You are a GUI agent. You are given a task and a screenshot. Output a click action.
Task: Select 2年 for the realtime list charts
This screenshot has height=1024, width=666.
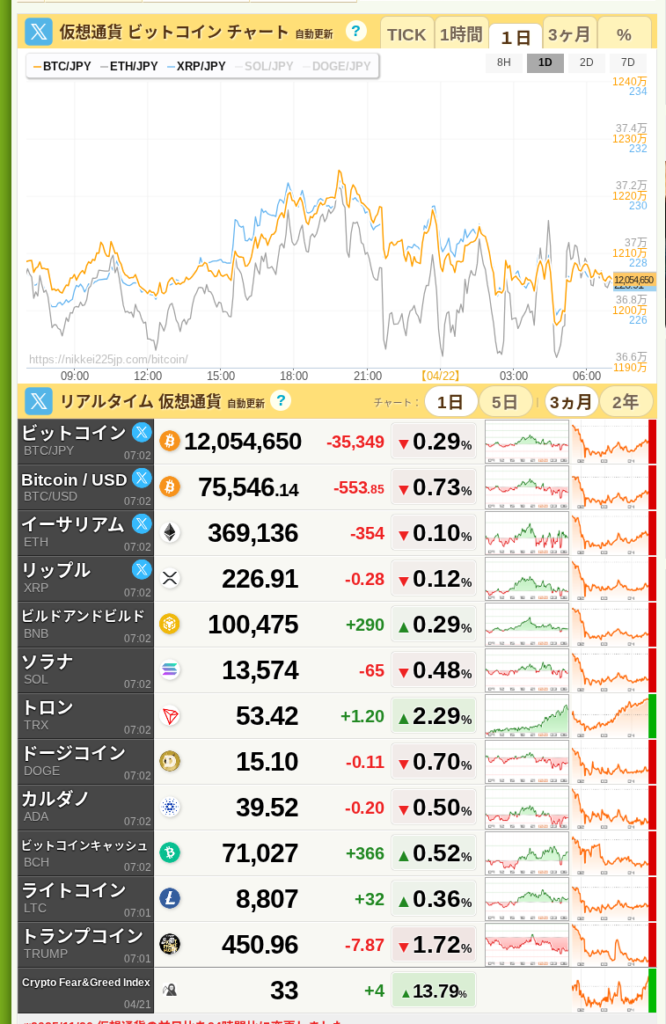pos(625,402)
